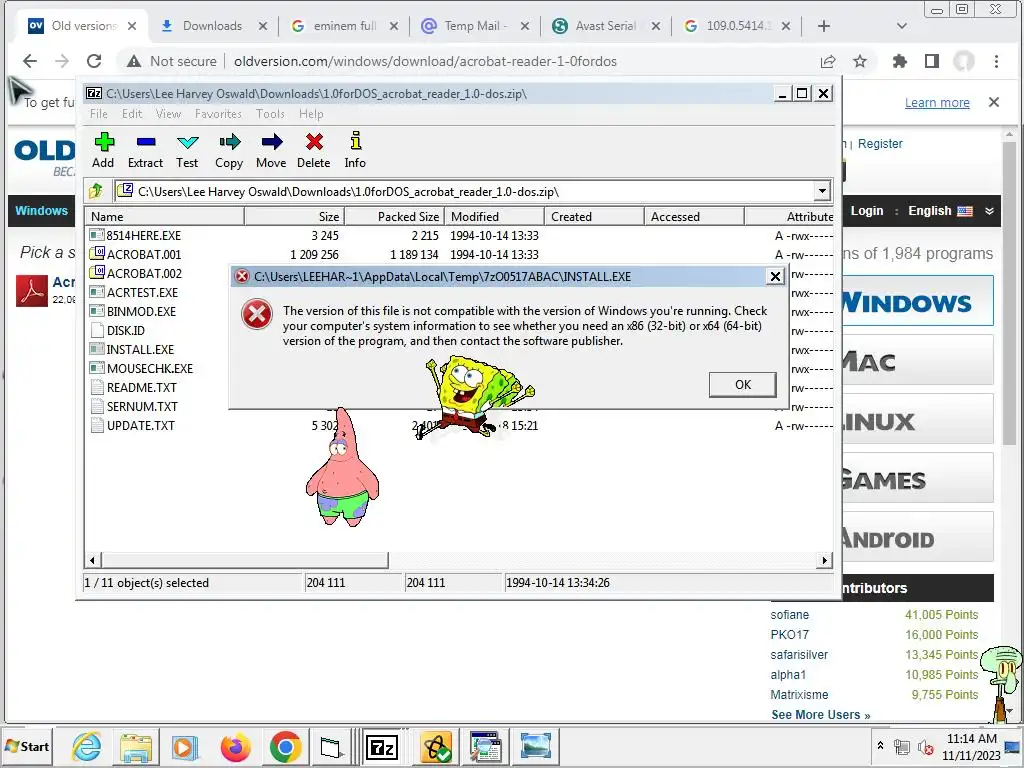
Task: Click the Add button in 7-Zip toolbar
Action: point(103,151)
